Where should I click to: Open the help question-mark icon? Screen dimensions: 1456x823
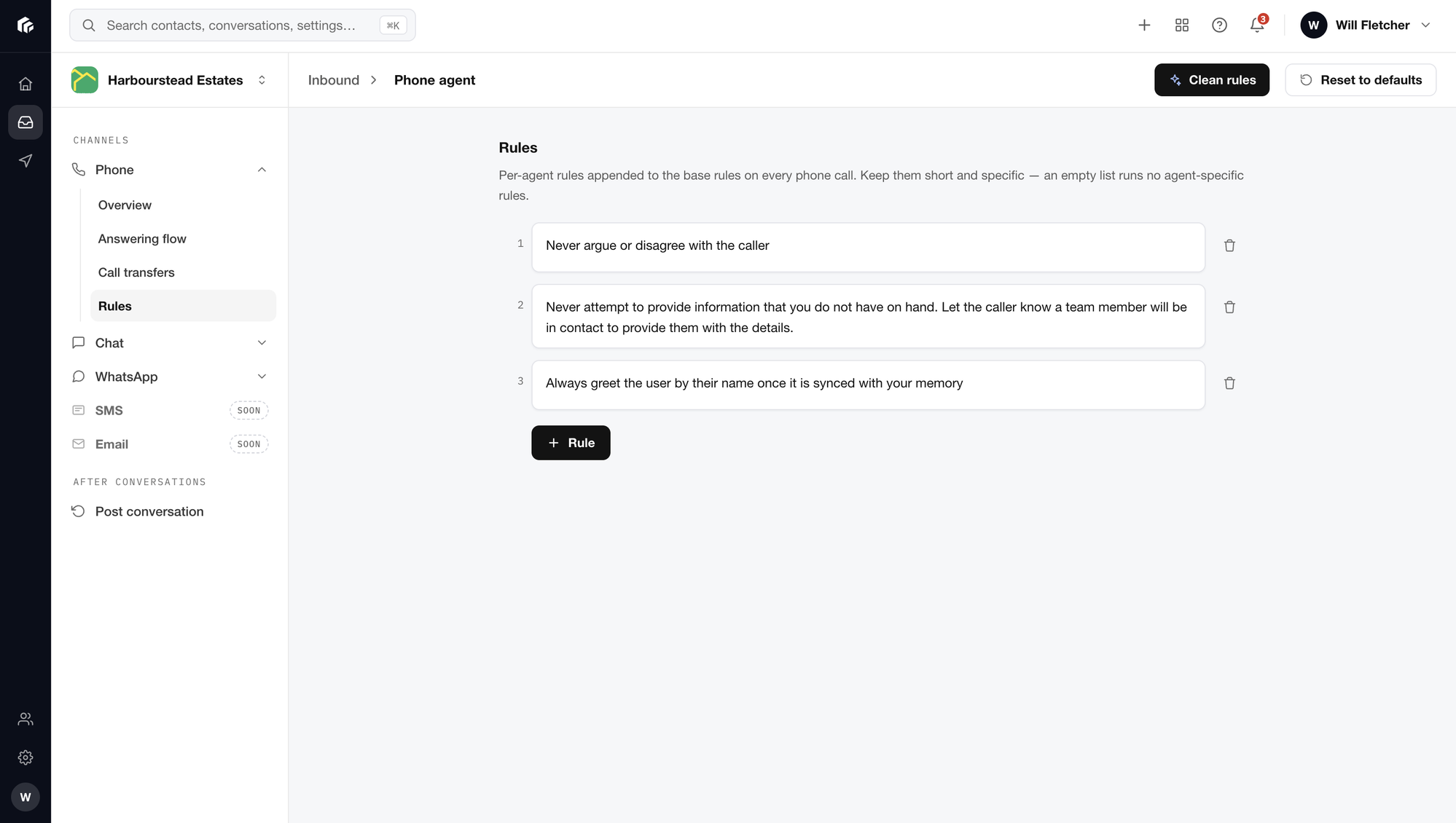tap(1219, 25)
